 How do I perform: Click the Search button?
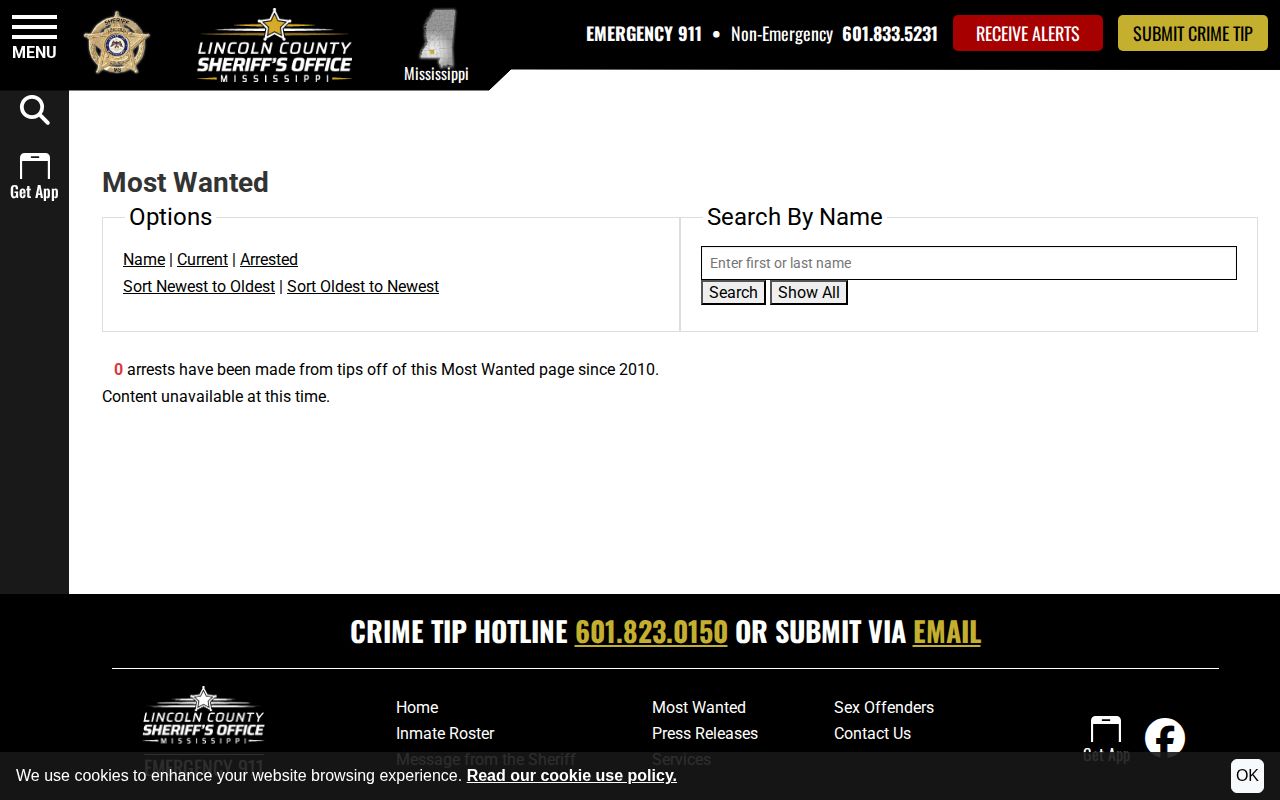coord(733,292)
